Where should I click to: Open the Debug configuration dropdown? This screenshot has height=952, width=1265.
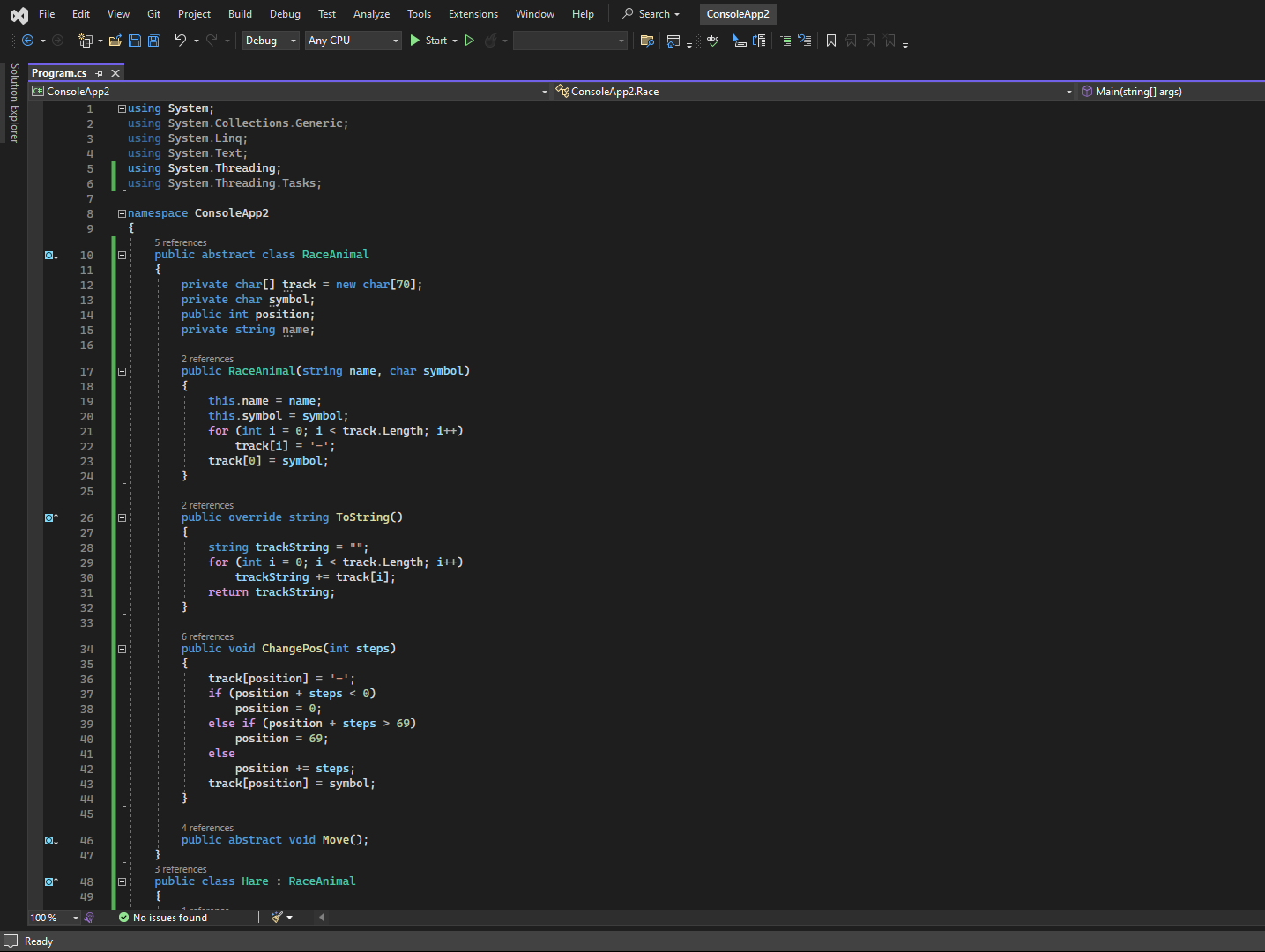coord(271,41)
